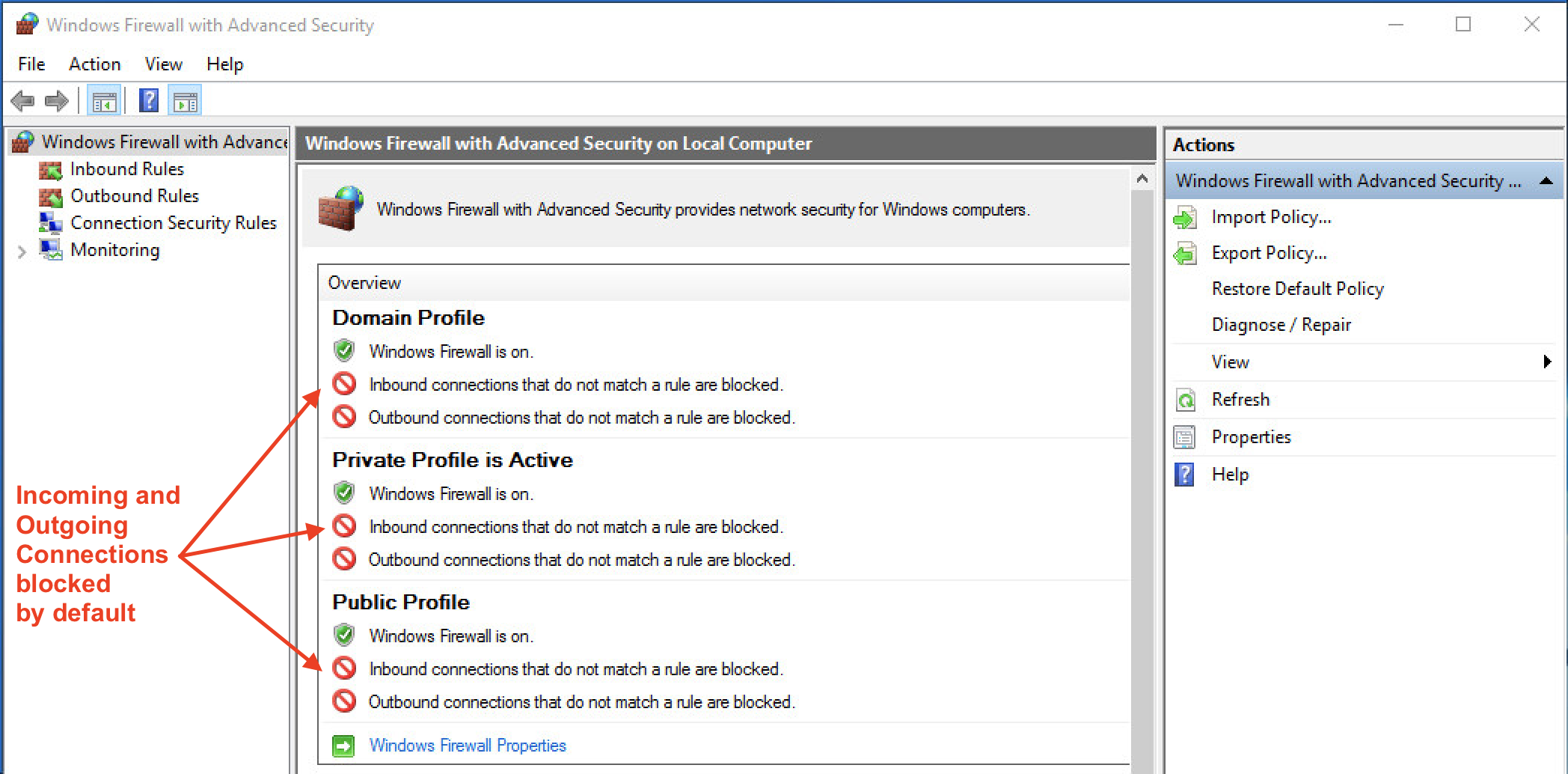This screenshot has width=1568, height=774.
Task: Click the overview pane scrollbar
Action: (1142, 449)
